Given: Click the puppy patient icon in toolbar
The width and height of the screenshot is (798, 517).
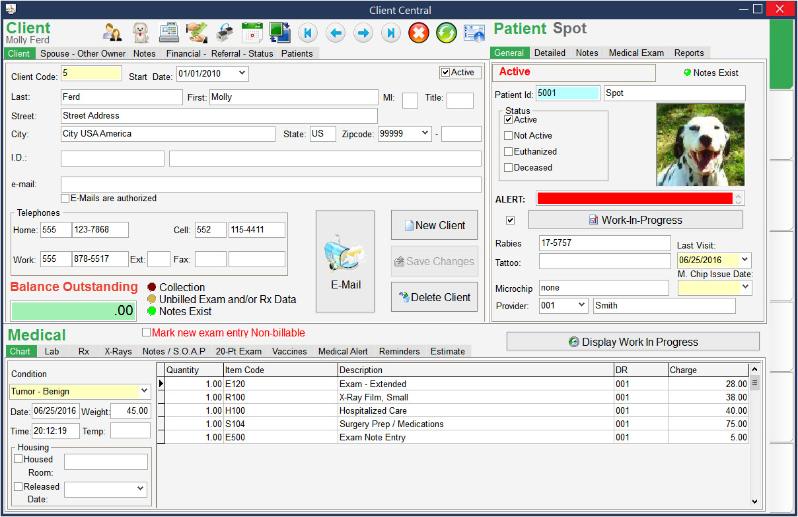Looking at the screenshot, I should click(141, 32).
